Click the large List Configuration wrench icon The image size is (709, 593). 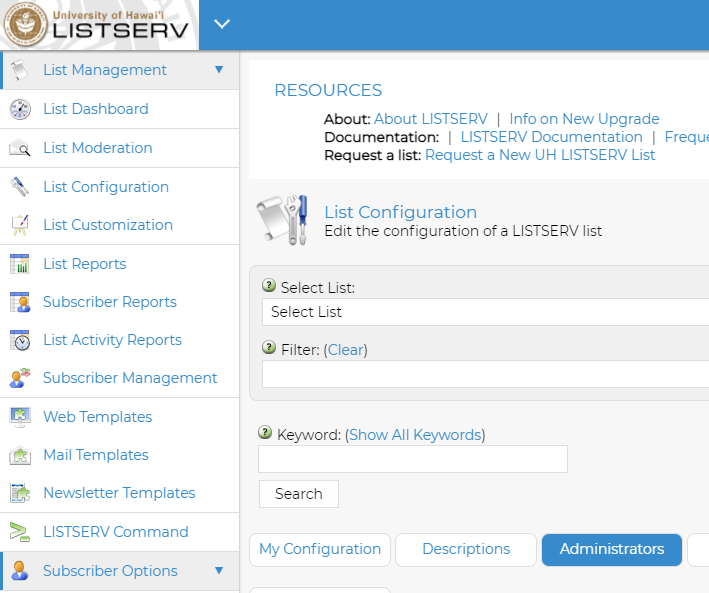click(x=283, y=220)
